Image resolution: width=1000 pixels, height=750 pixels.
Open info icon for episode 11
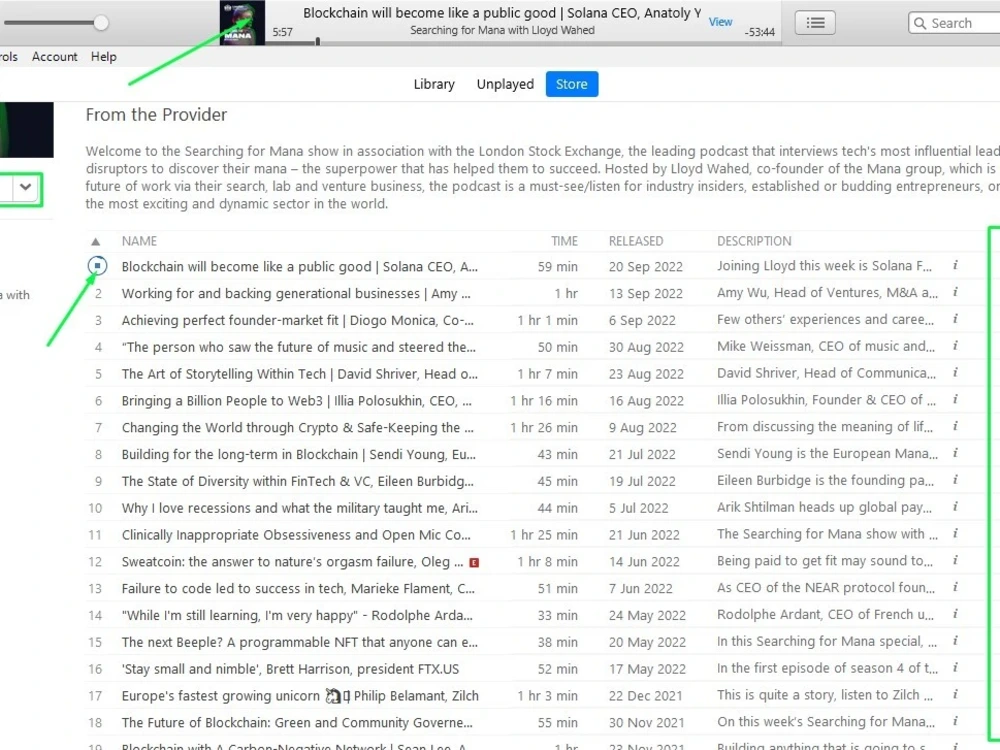tap(955, 533)
